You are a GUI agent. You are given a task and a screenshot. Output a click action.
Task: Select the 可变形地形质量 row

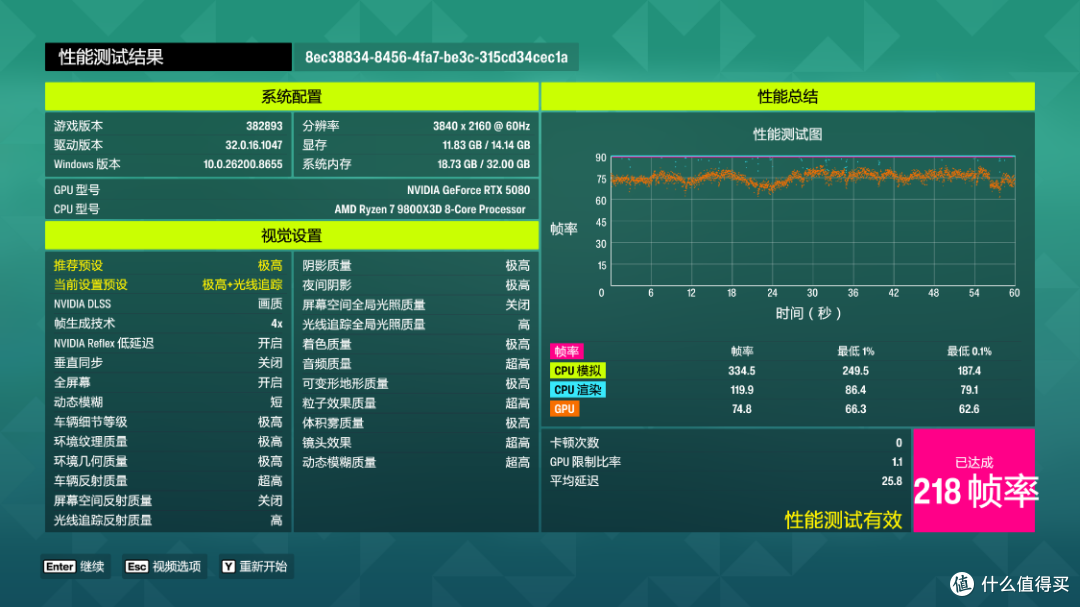coord(416,383)
